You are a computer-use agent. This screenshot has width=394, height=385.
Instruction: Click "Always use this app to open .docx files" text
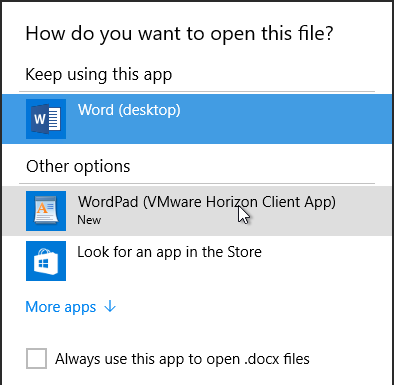pyautogui.click(x=182, y=359)
